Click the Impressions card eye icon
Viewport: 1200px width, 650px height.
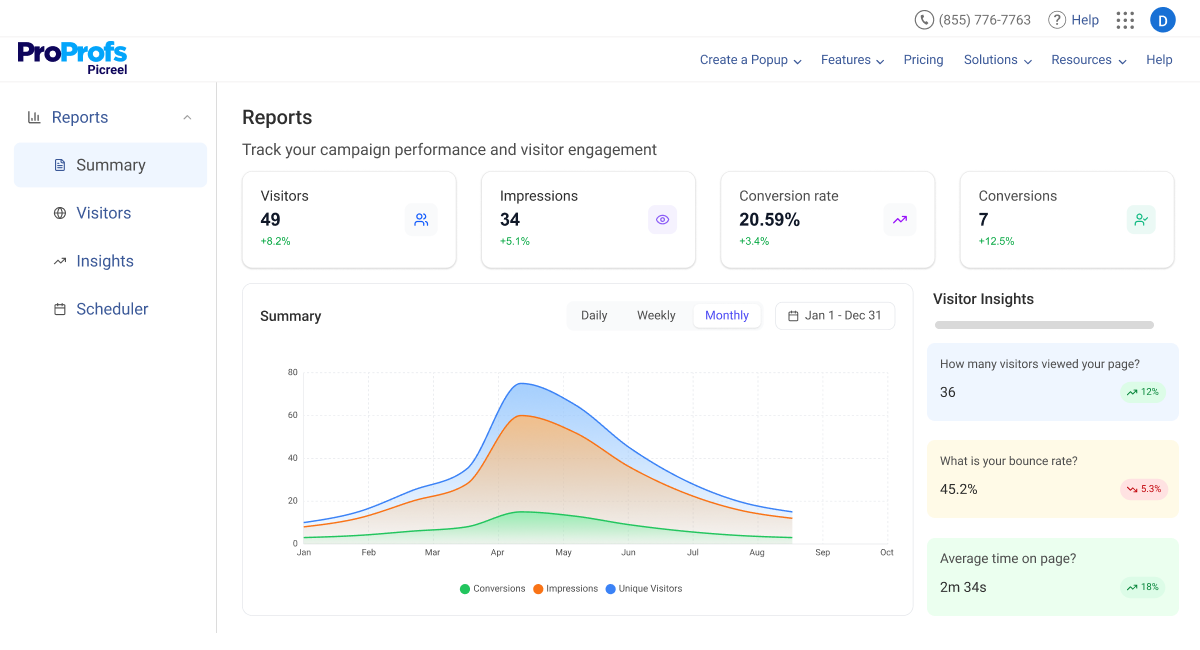[661, 220]
